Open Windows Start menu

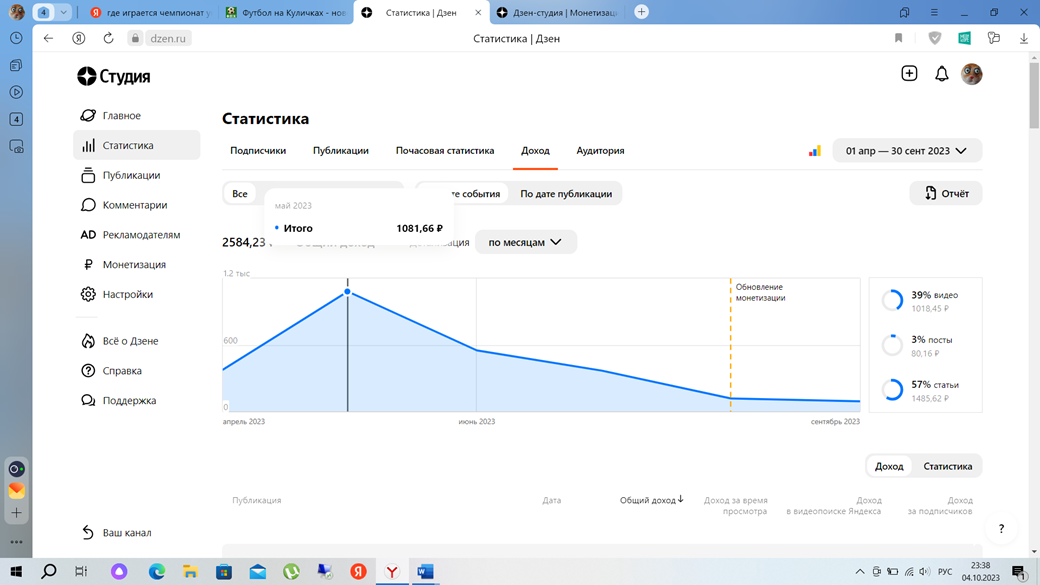point(16,572)
